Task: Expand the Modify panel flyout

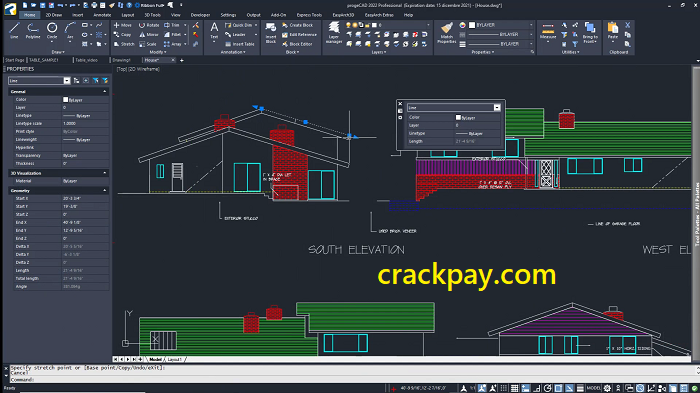Action: [x=157, y=52]
